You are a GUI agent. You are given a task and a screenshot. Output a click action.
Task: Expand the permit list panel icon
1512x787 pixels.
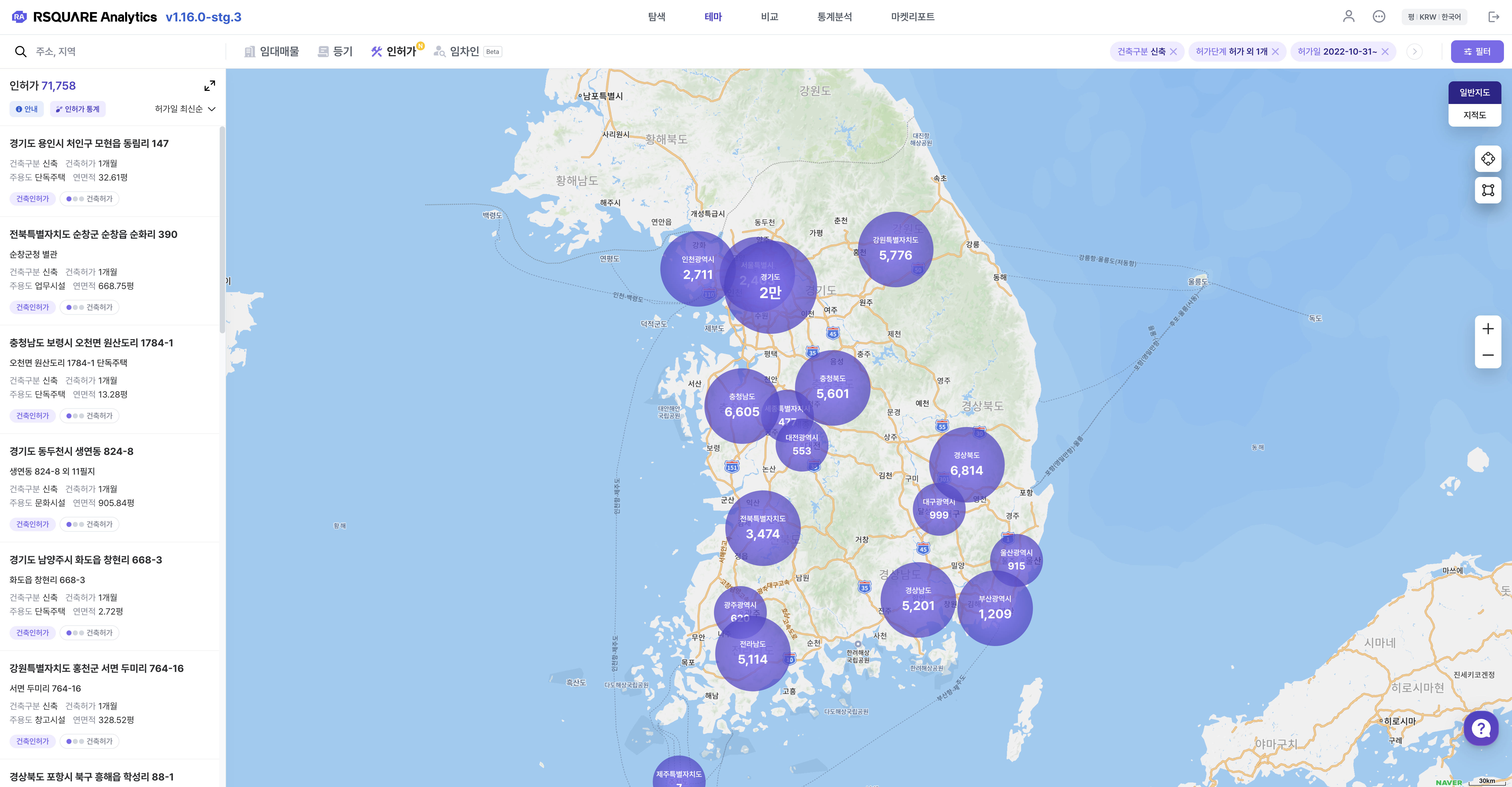209,86
